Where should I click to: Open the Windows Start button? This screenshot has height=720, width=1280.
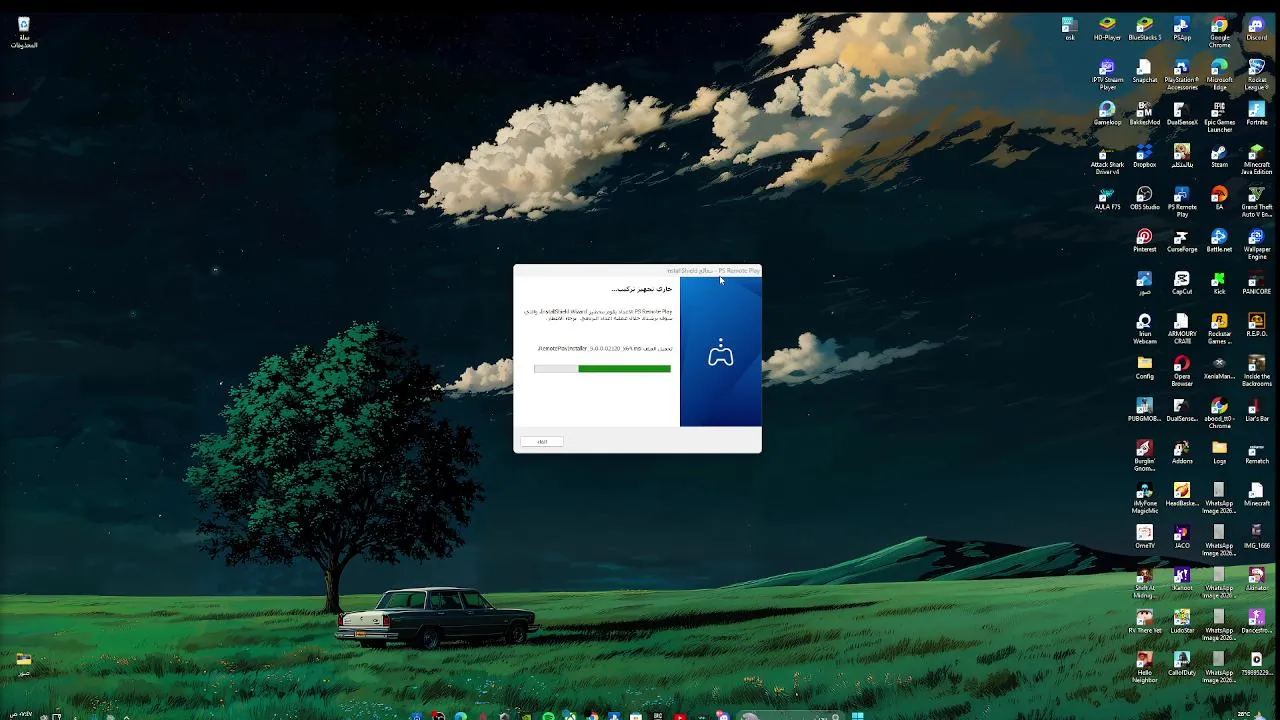[857, 715]
